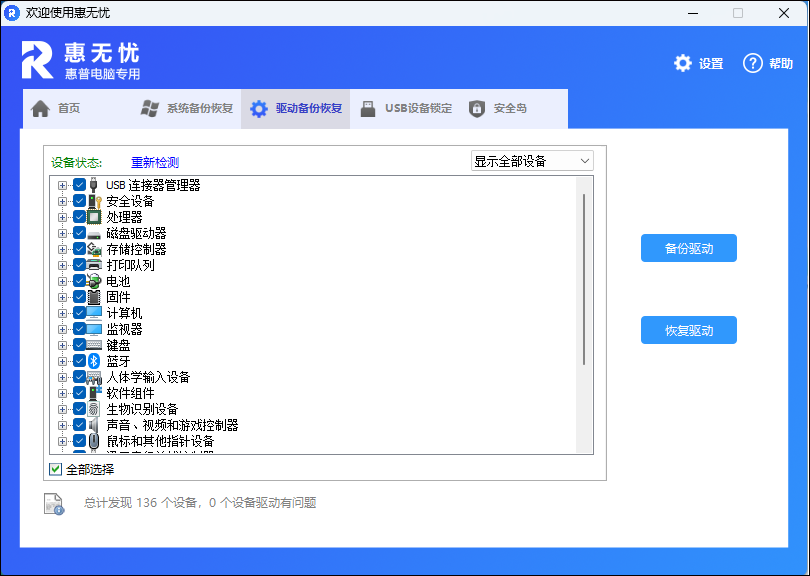Click the 处理器 processor chip icon
The height and width of the screenshot is (576, 810).
(x=93, y=216)
